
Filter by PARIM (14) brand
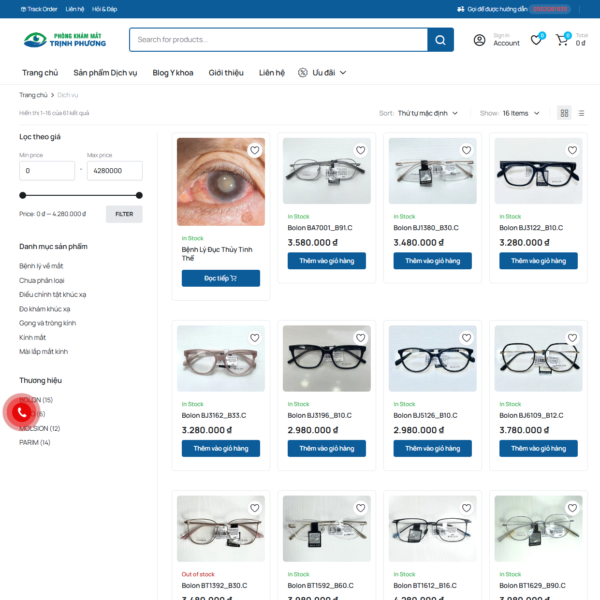(x=35, y=442)
